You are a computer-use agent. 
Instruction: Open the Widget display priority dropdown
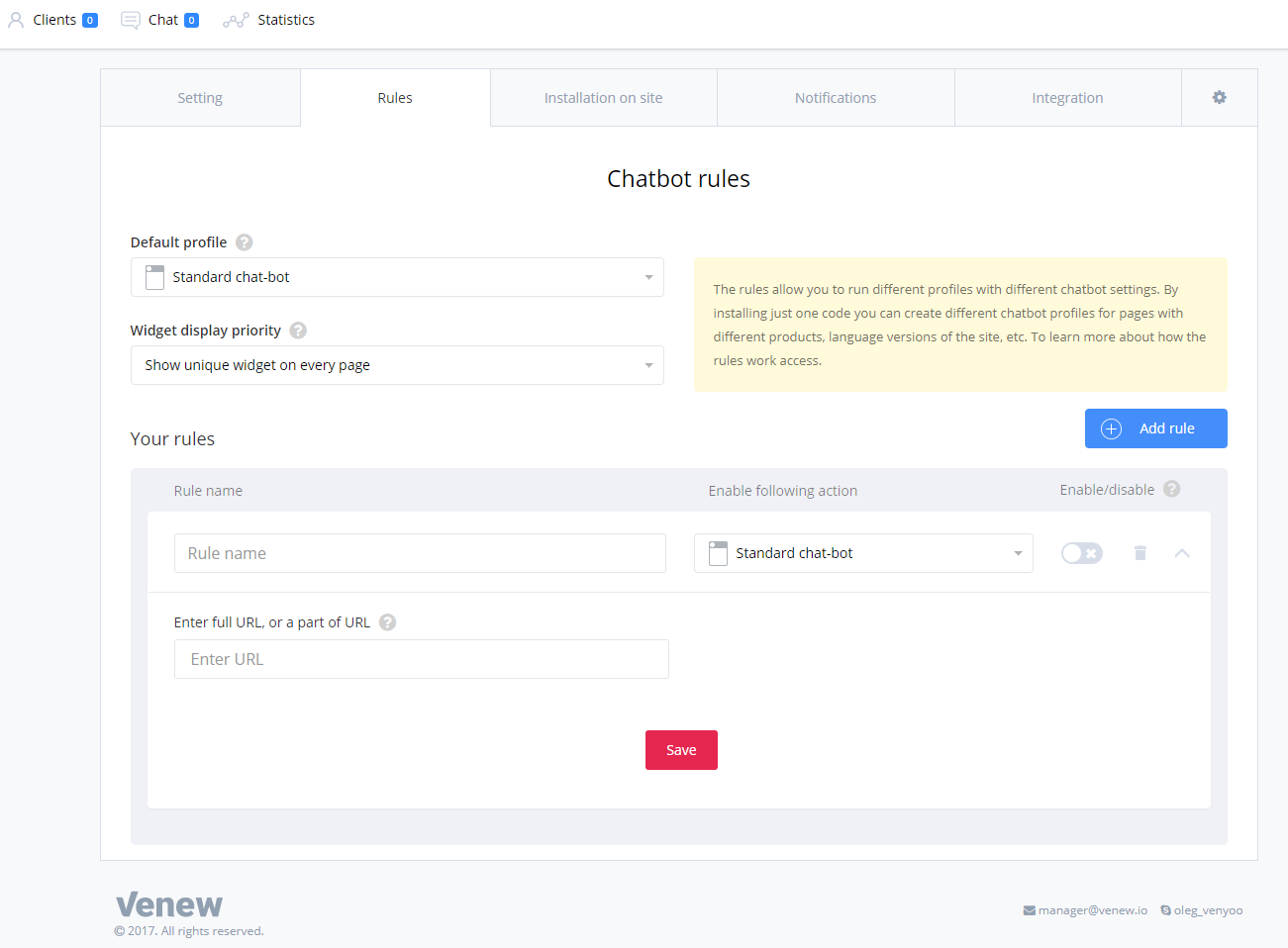397,365
